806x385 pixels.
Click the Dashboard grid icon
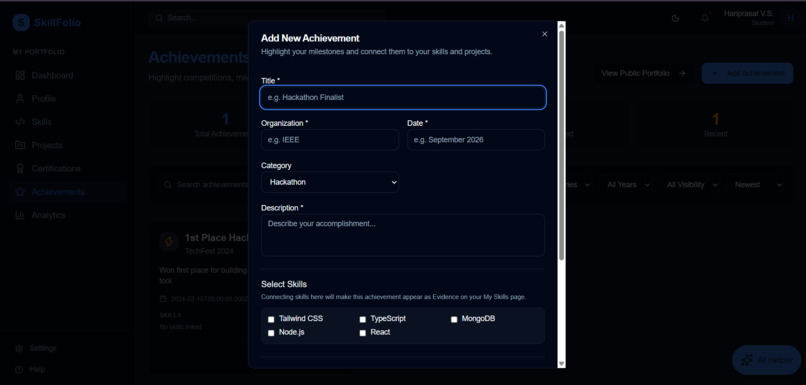[x=20, y=76]
